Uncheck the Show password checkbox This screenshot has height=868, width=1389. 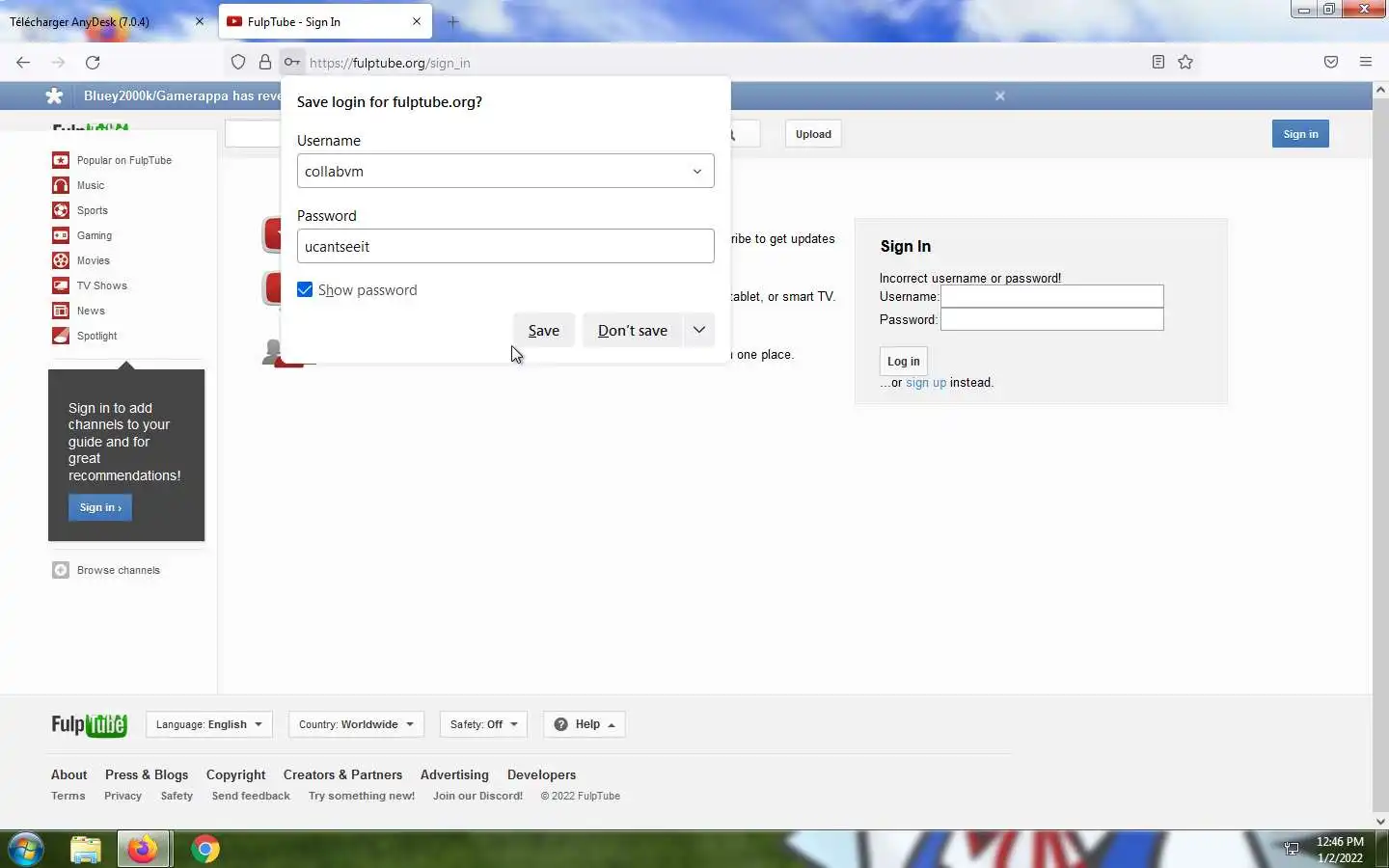pos(305,289)
